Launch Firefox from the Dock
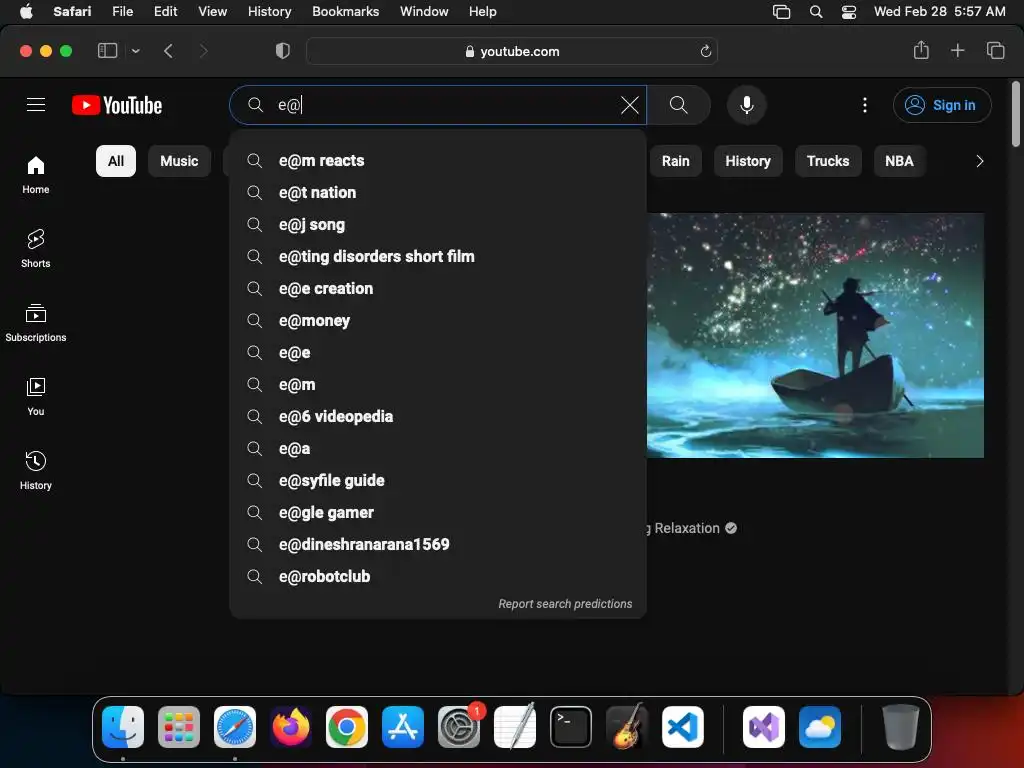The height and width of the screenshot is (768, 1024). (291, 727)
